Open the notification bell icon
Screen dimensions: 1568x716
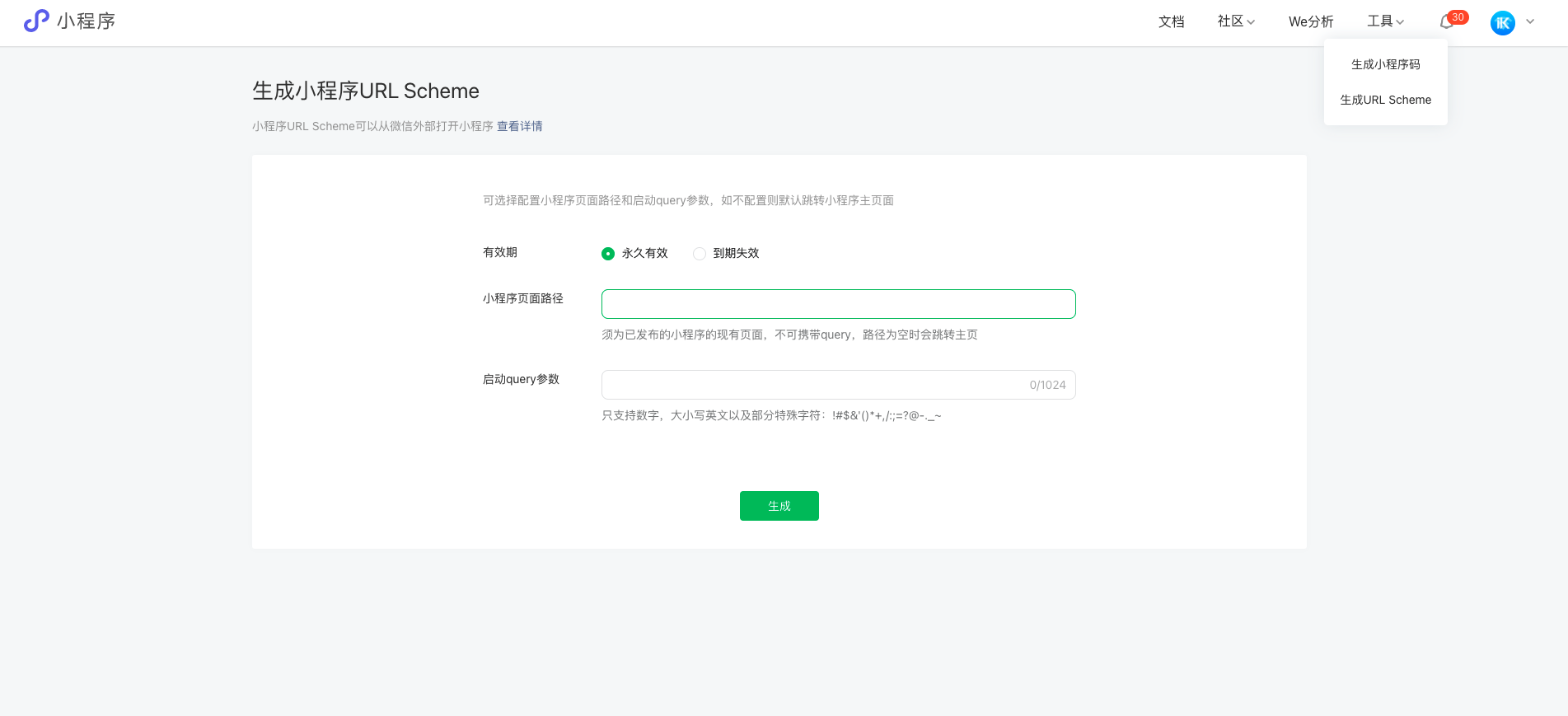coord(1447,22)
